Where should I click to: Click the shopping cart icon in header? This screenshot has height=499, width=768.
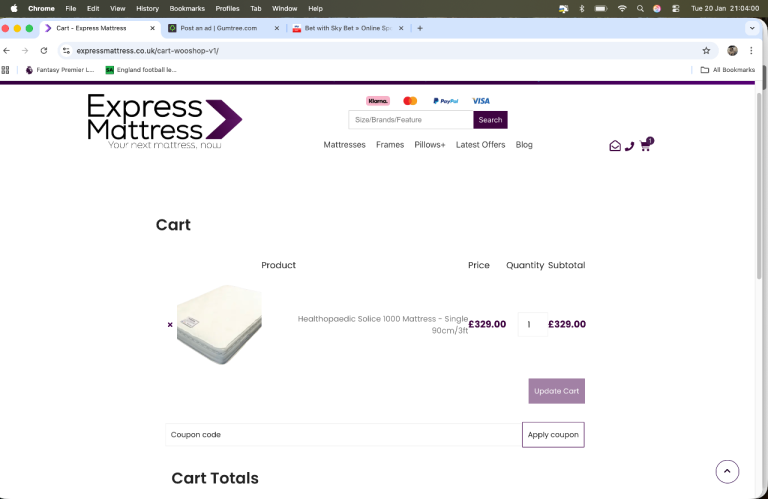point(645,146)
